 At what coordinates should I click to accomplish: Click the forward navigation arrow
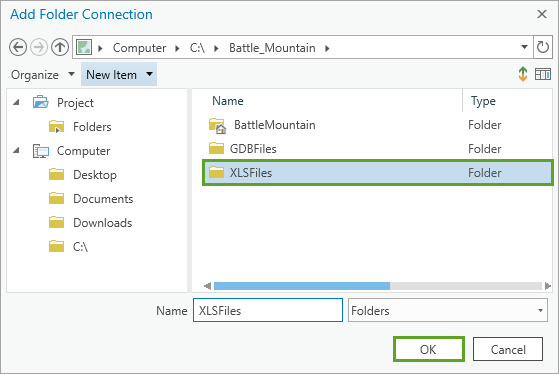pos(39,47)
